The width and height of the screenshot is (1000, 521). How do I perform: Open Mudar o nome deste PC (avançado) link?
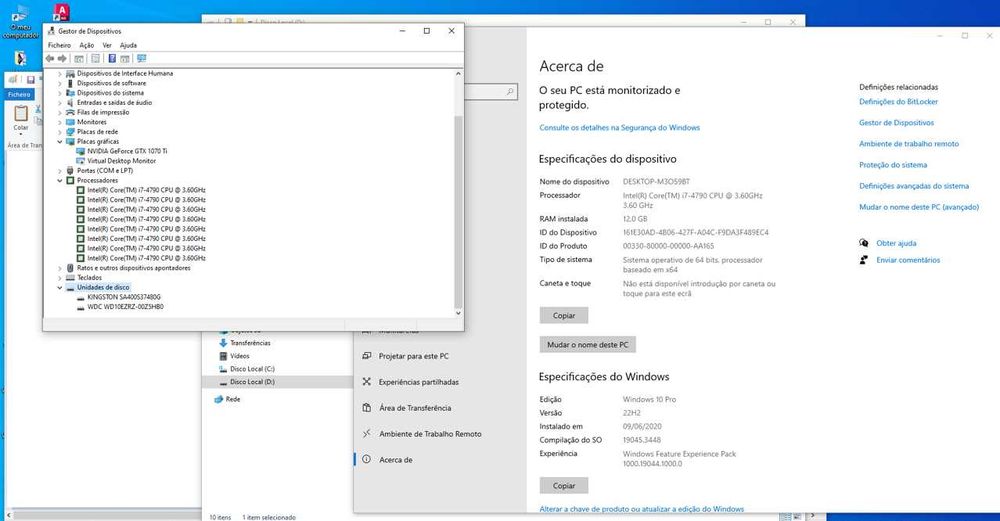click(x=919, y=207)
